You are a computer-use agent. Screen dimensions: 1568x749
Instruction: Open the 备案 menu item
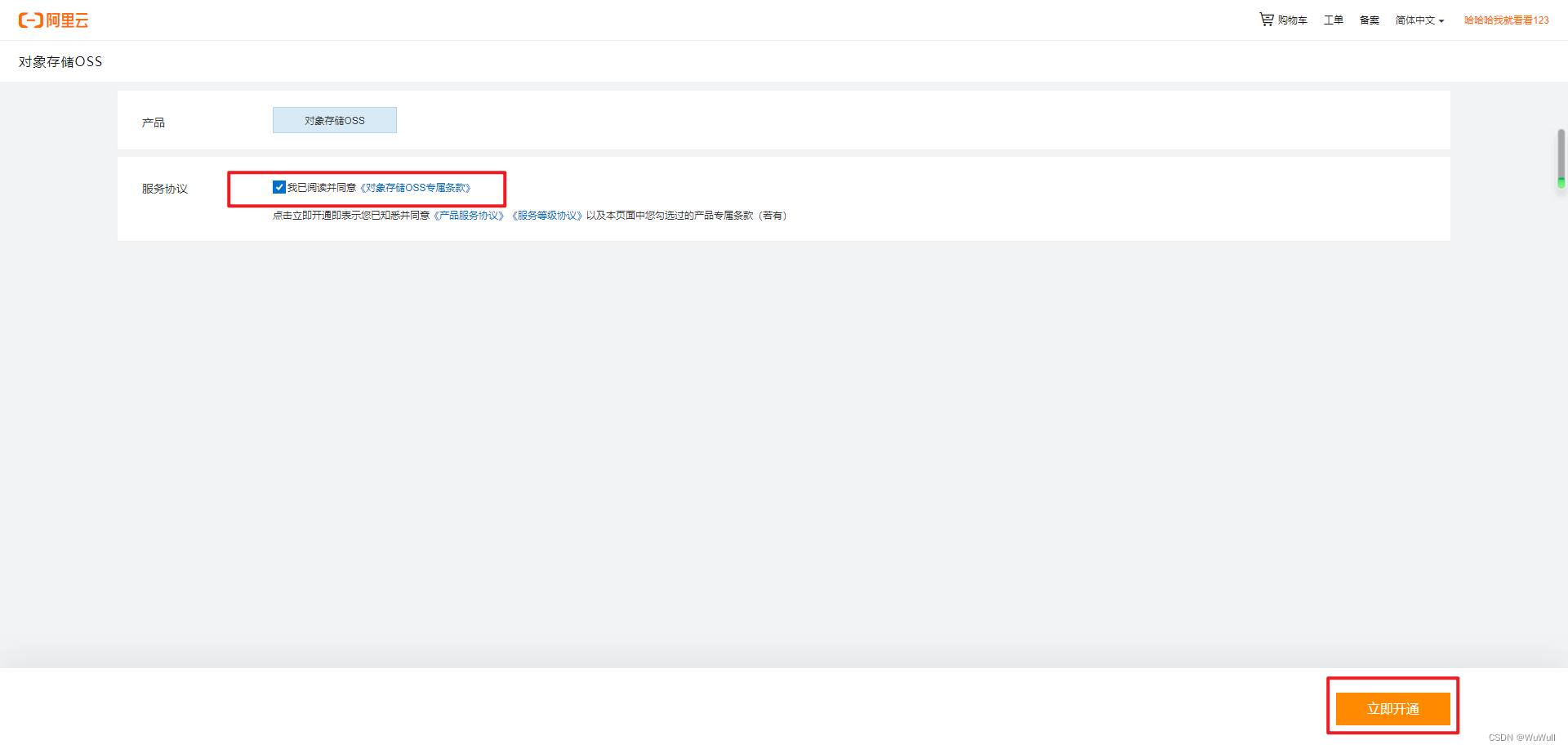1370,20
